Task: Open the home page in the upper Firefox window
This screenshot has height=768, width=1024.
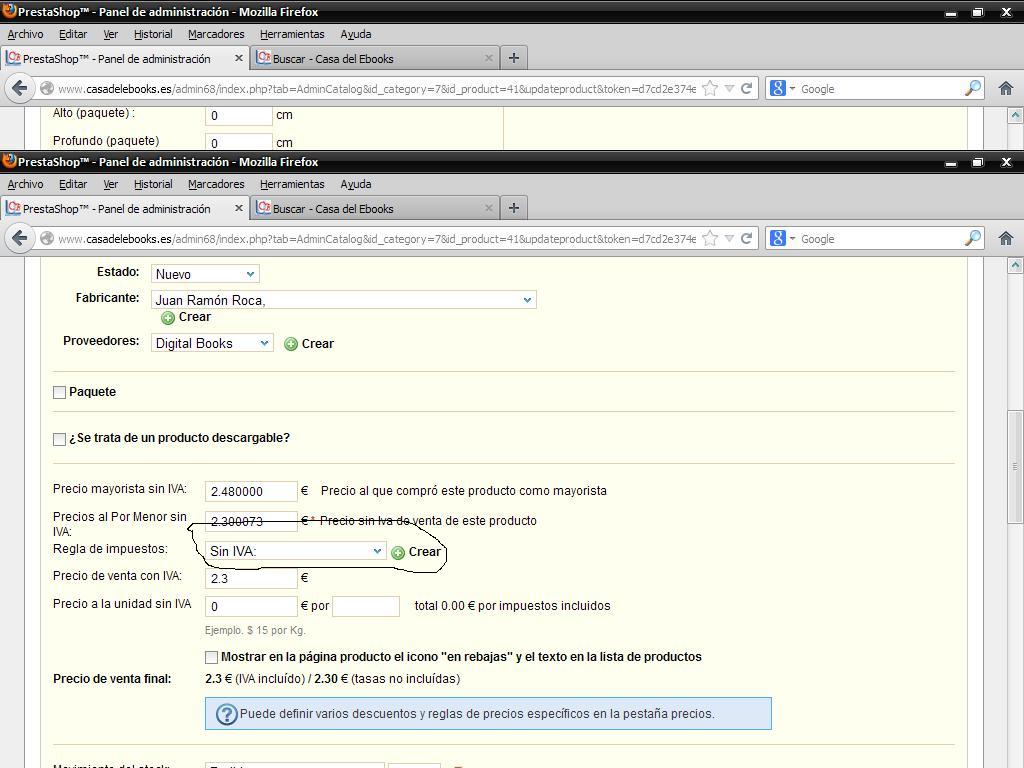Action: coord(1006,88)
